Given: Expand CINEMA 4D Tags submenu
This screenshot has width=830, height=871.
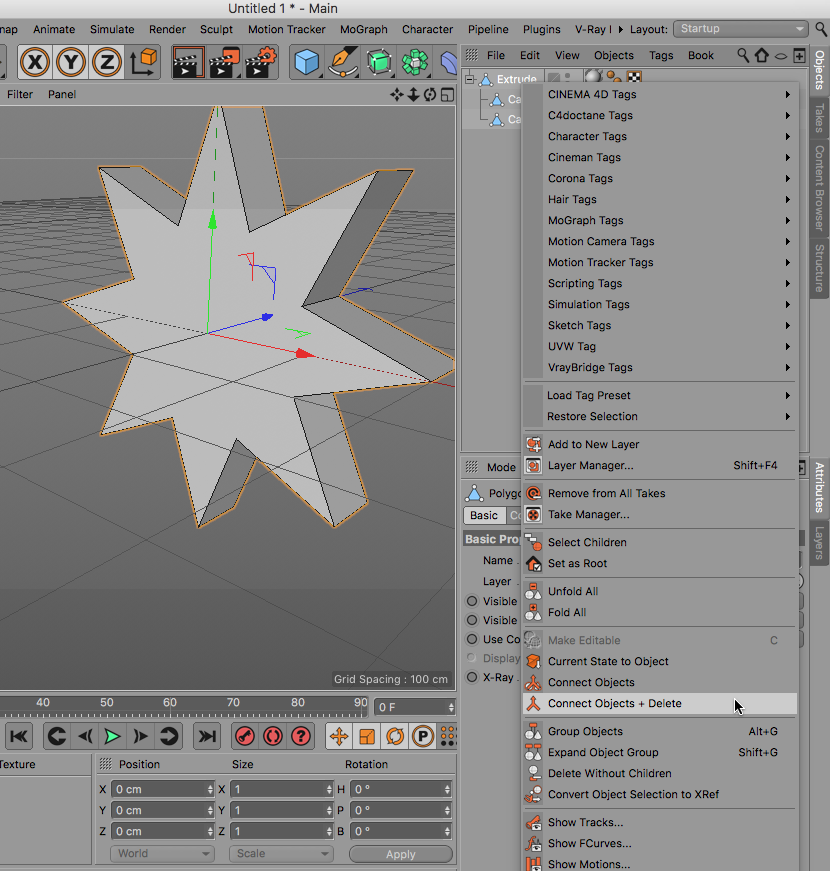Looking at the screenshot, I should click(660, 94).
